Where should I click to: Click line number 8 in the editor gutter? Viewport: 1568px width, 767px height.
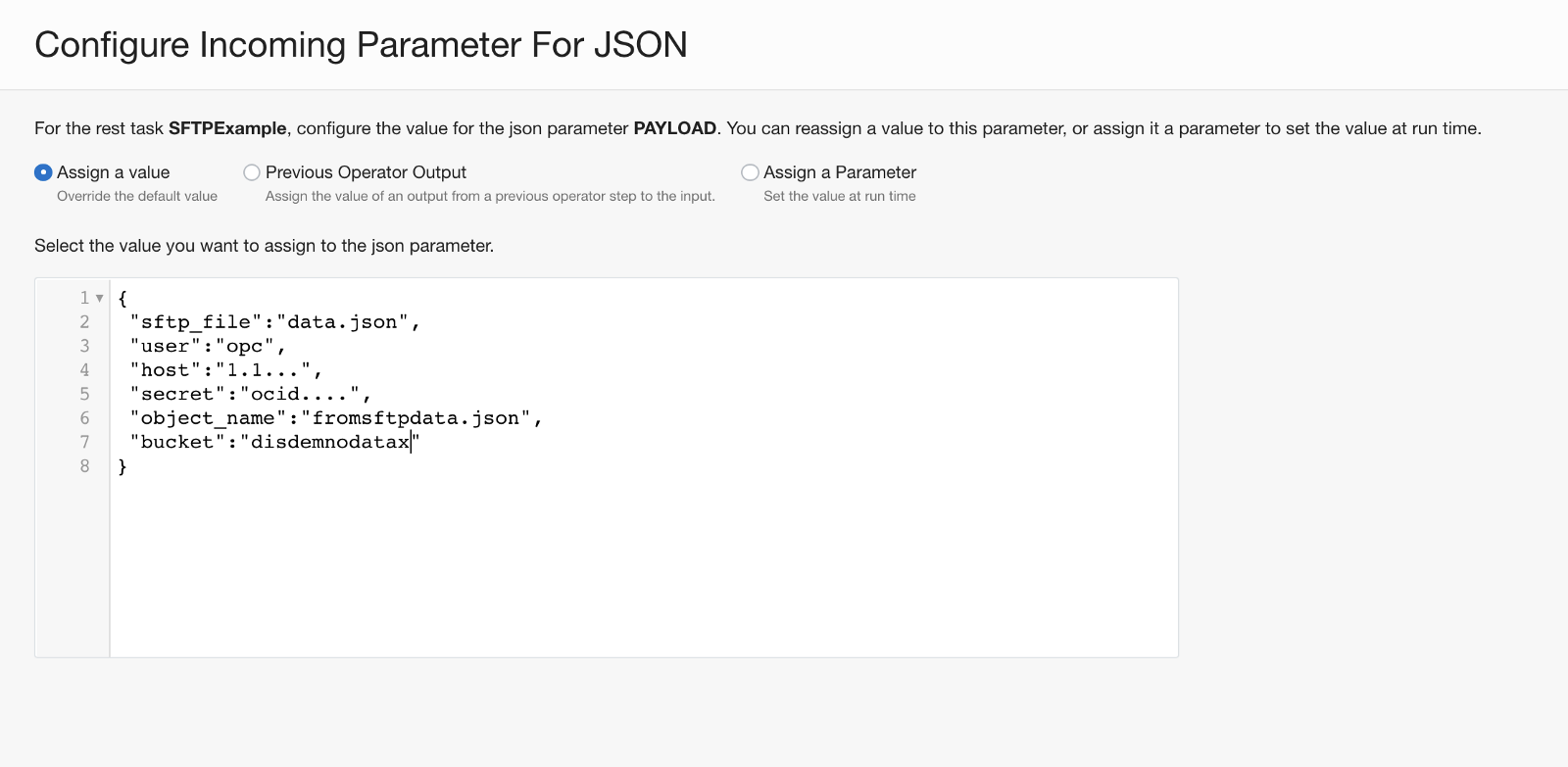coord(84,466)
